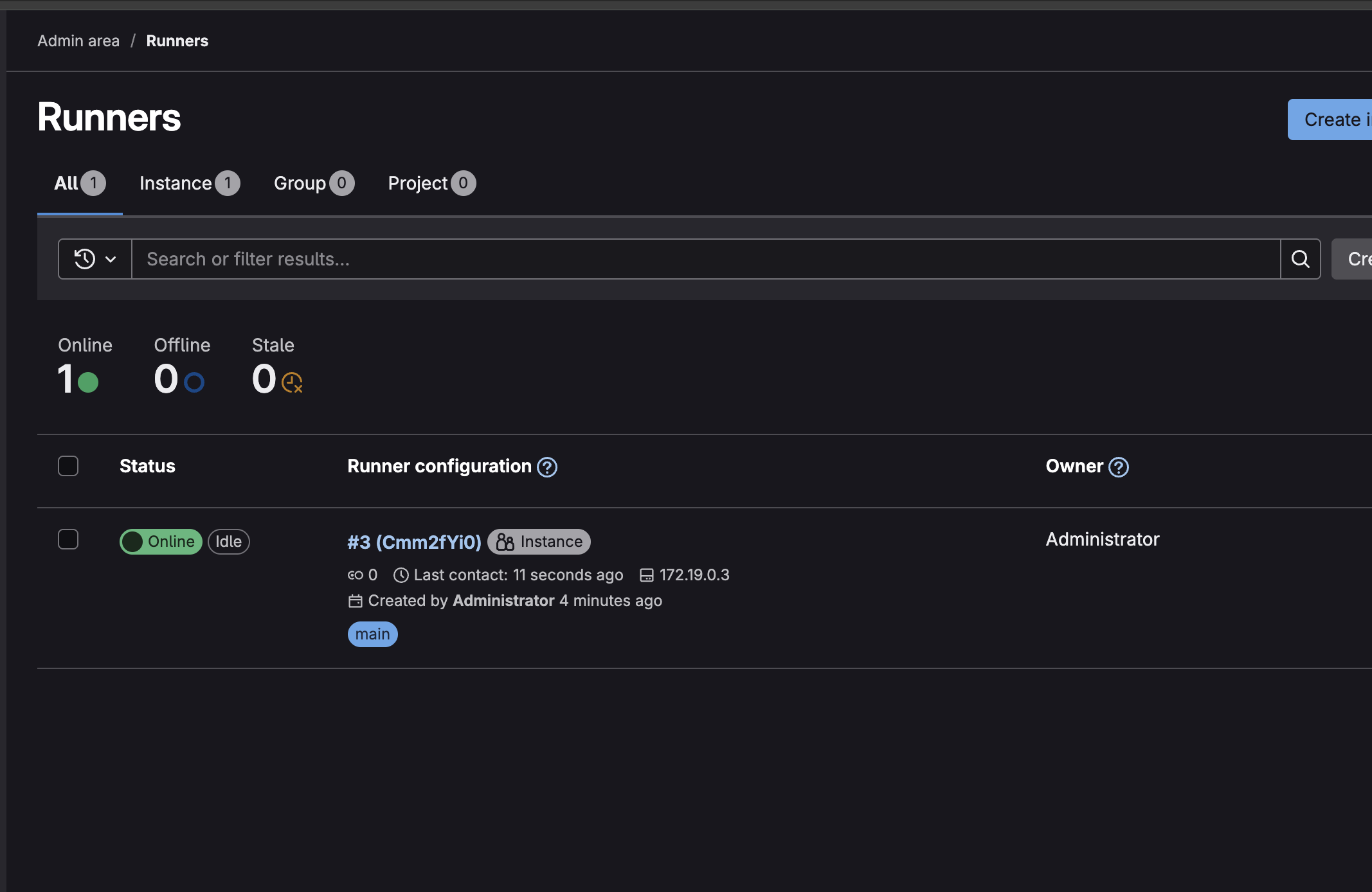
Task: Select all runners with the header checkbox
Action: (68, 465)
